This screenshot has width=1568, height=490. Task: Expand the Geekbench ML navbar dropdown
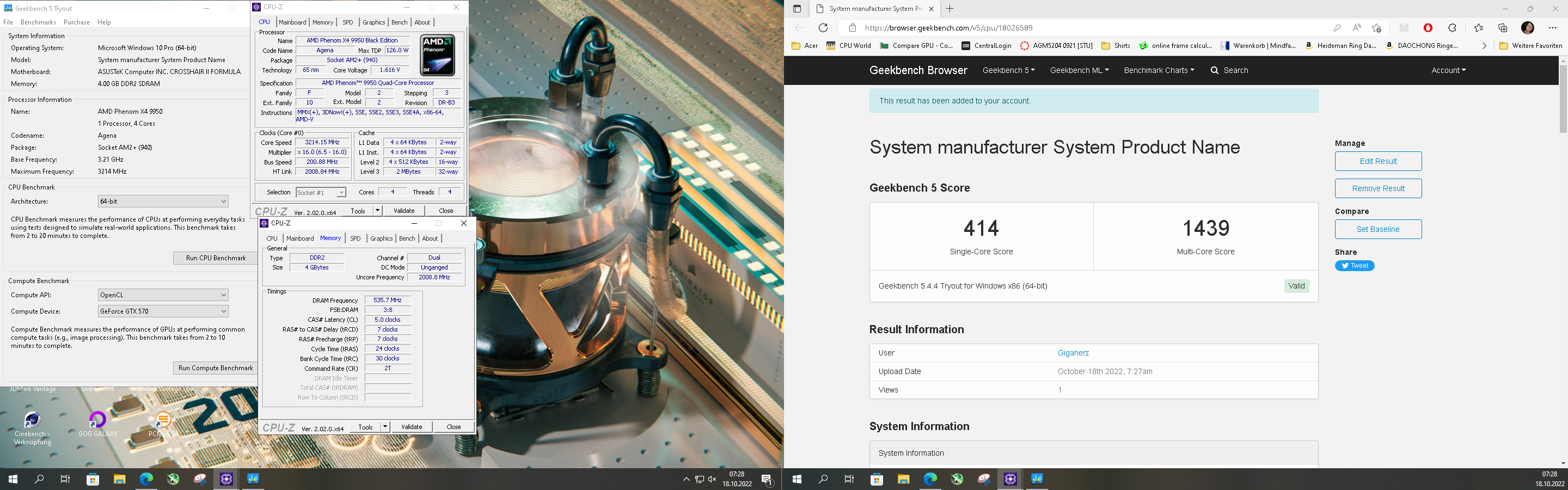click(1079, 70)
